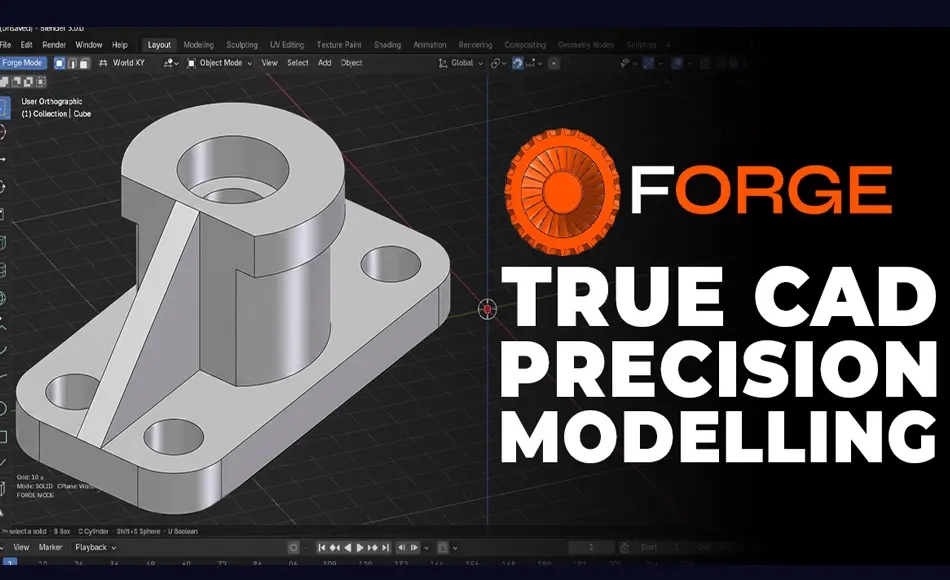The image size is (950, 580).
Task: Toggle the Forge Mode button
Action: 22,63
